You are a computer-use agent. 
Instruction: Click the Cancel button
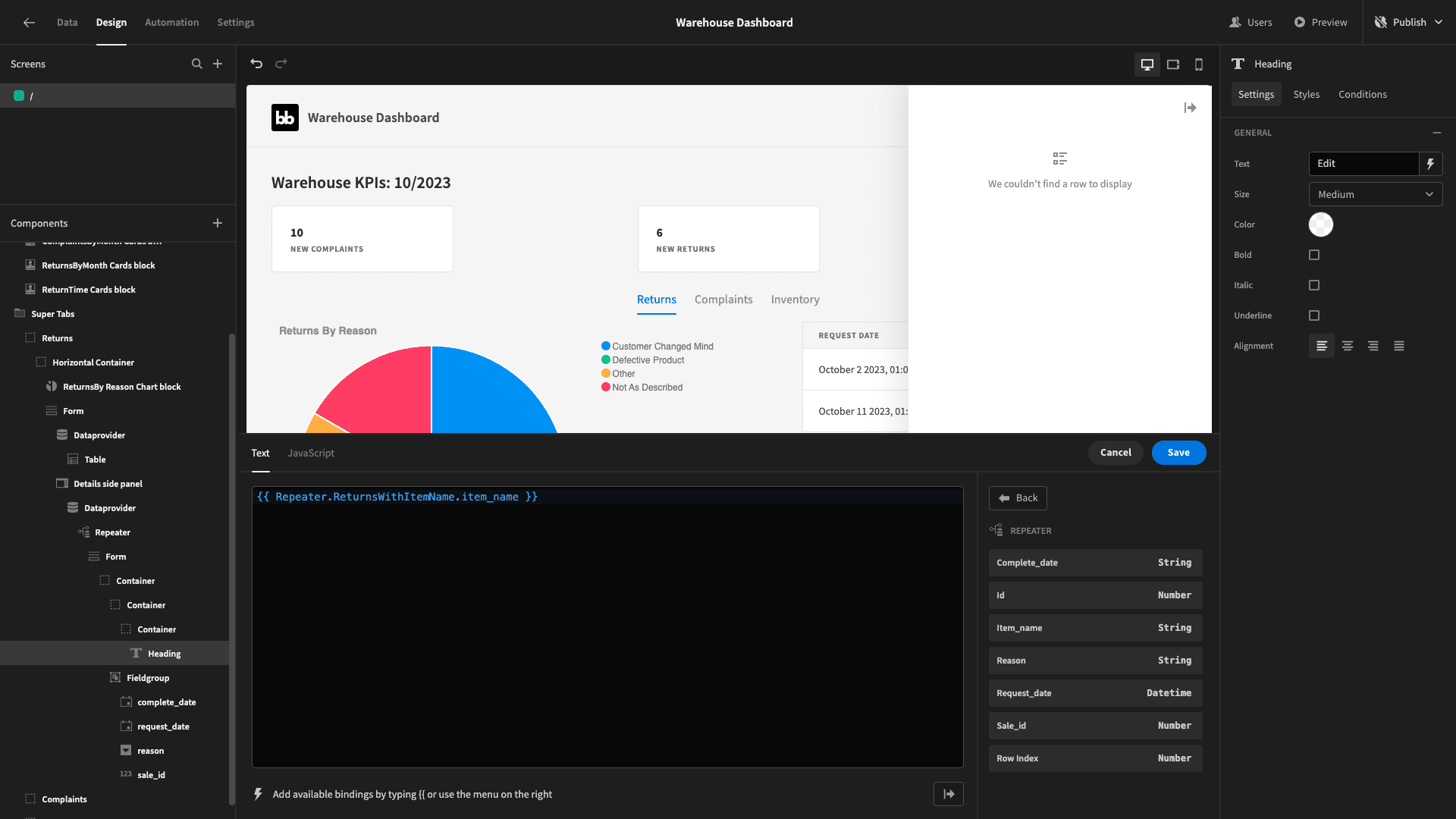point(1116,453)
